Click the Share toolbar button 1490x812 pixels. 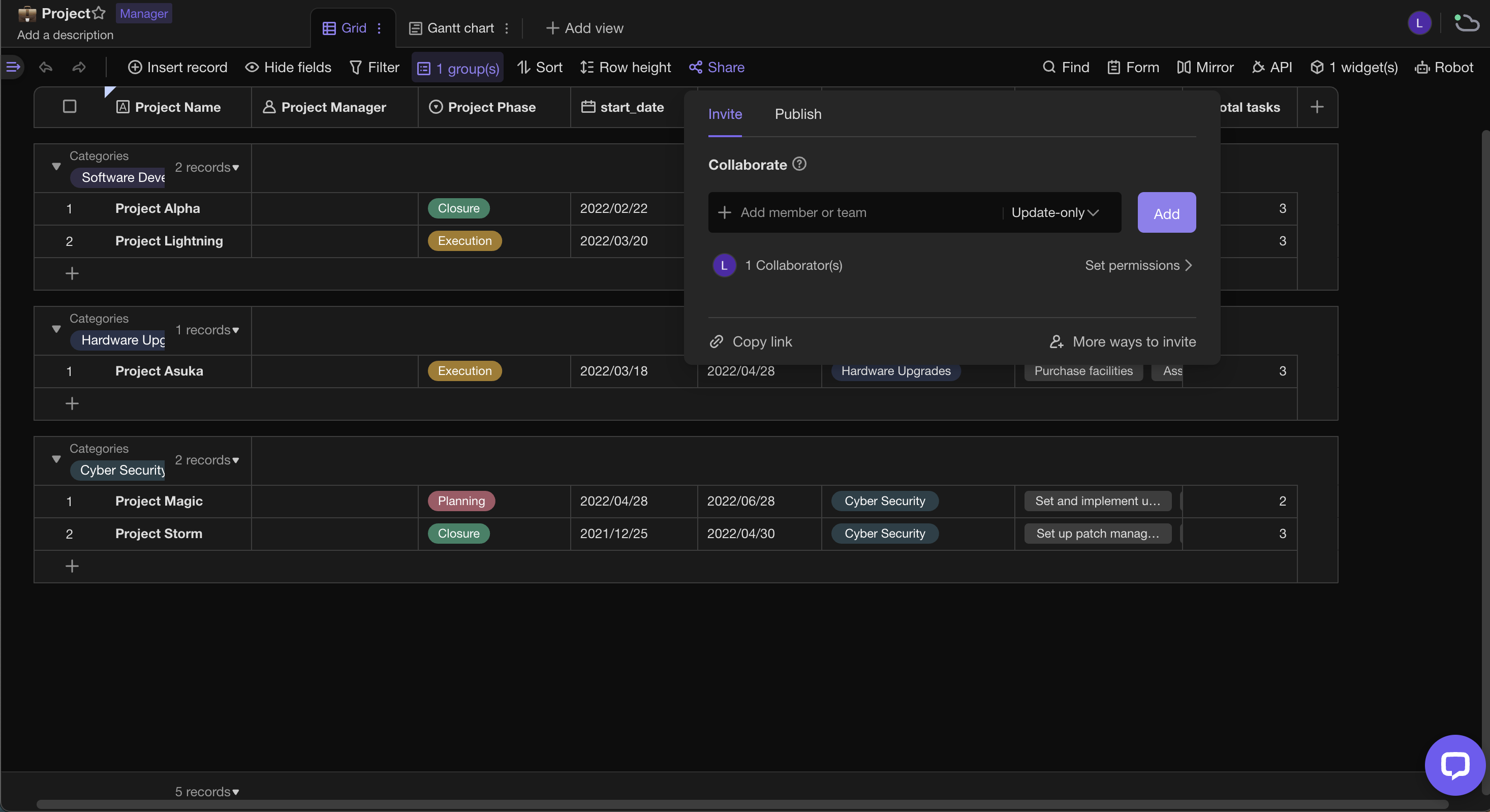coord(717,67)
